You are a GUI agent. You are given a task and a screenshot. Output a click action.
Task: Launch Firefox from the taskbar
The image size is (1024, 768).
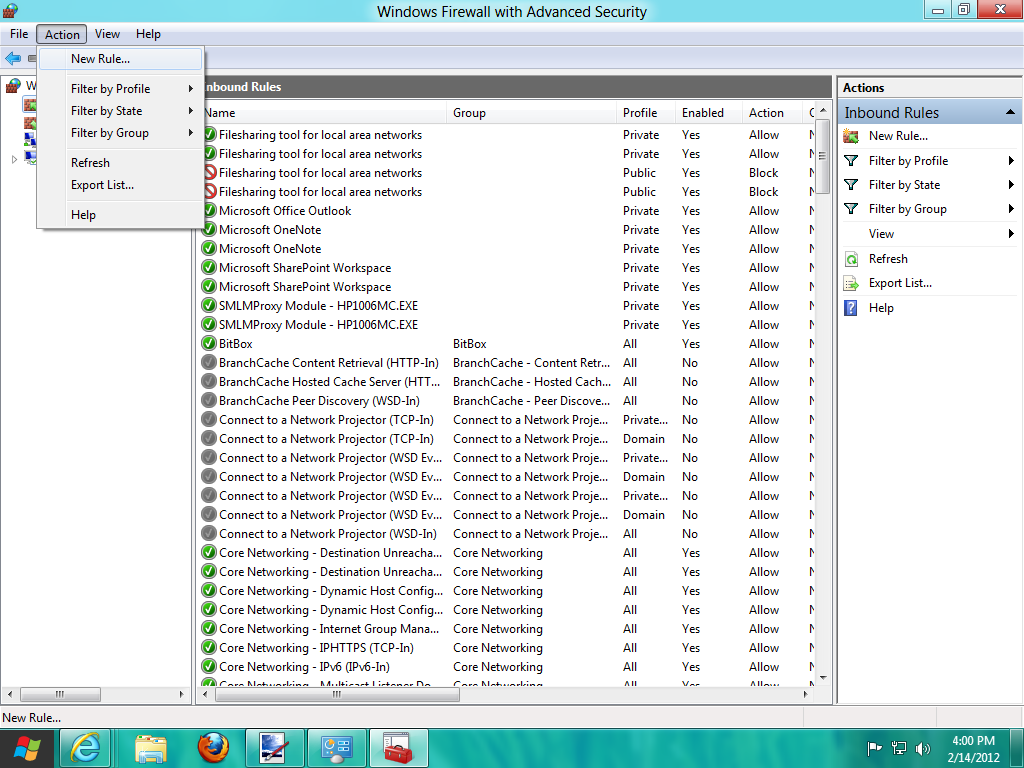click(x=214, y=748)
